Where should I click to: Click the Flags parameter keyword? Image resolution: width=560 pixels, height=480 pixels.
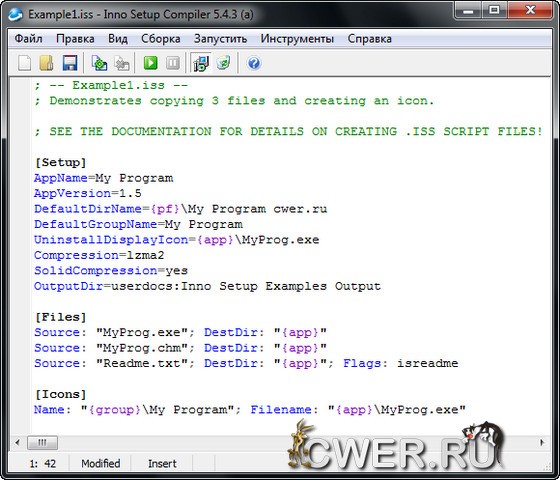[361, 363]
